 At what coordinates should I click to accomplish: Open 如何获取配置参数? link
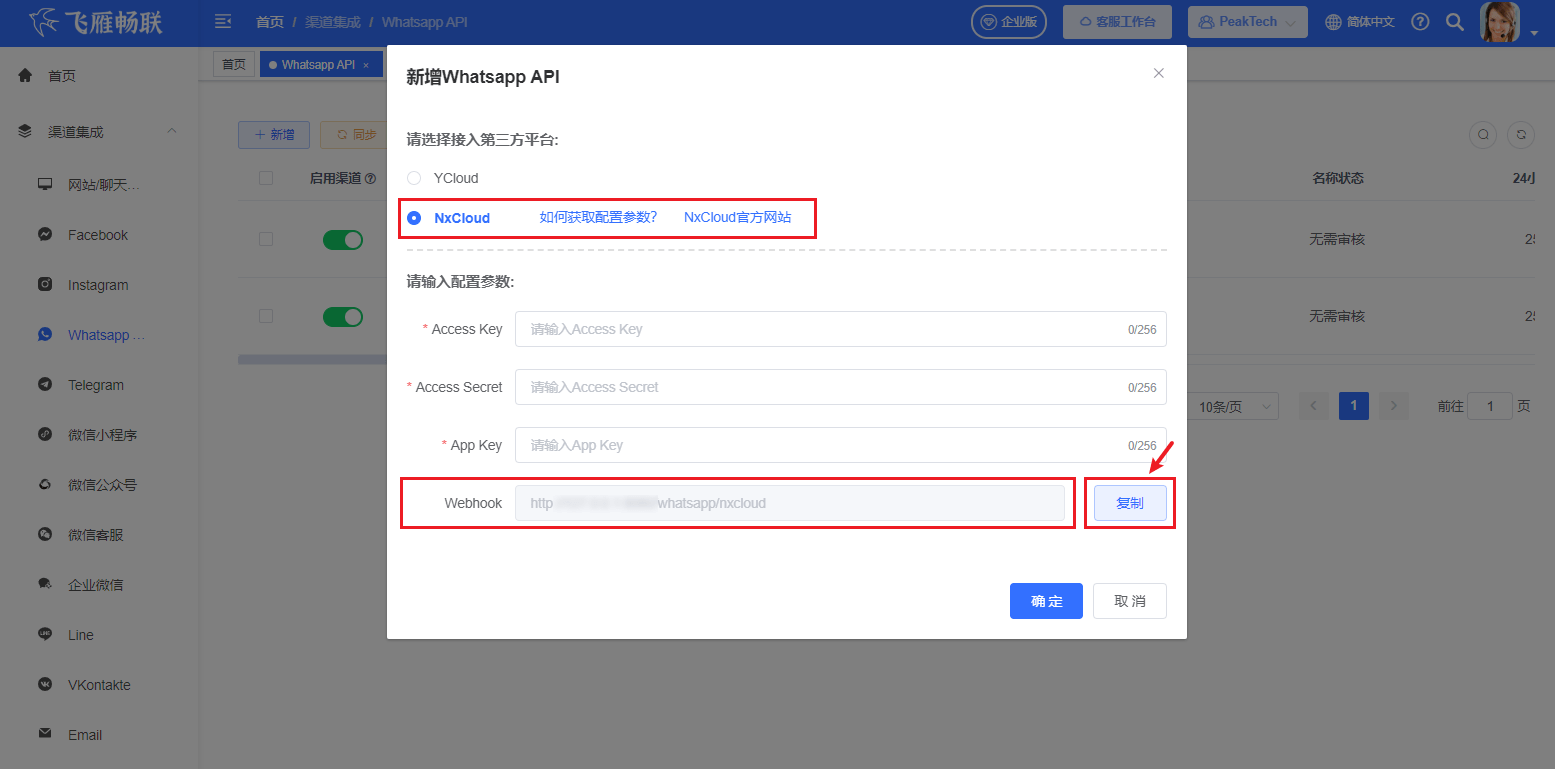click(598, 218)
